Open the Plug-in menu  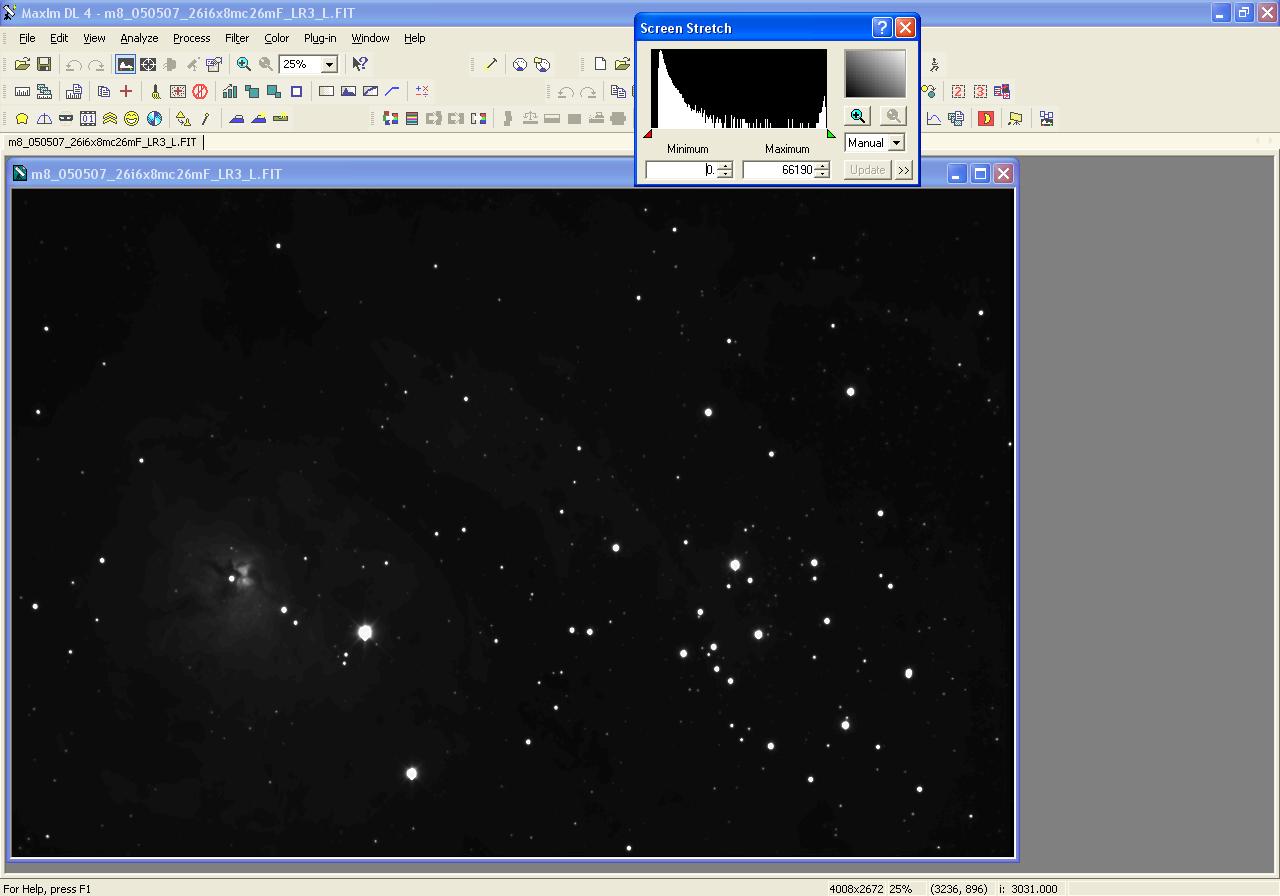(x=319, y=38)
